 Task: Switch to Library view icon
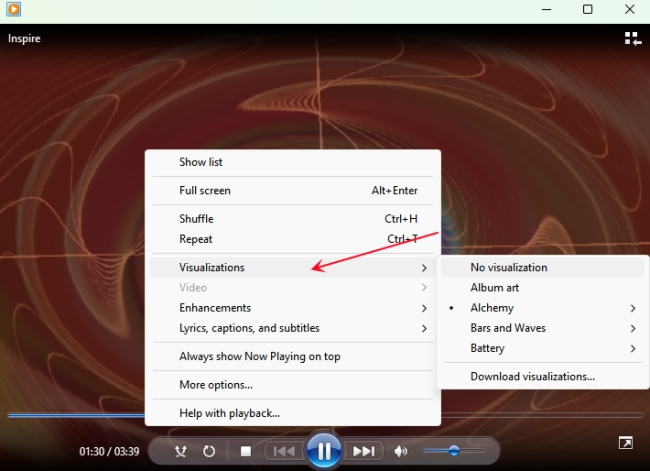tap(633, 39)
